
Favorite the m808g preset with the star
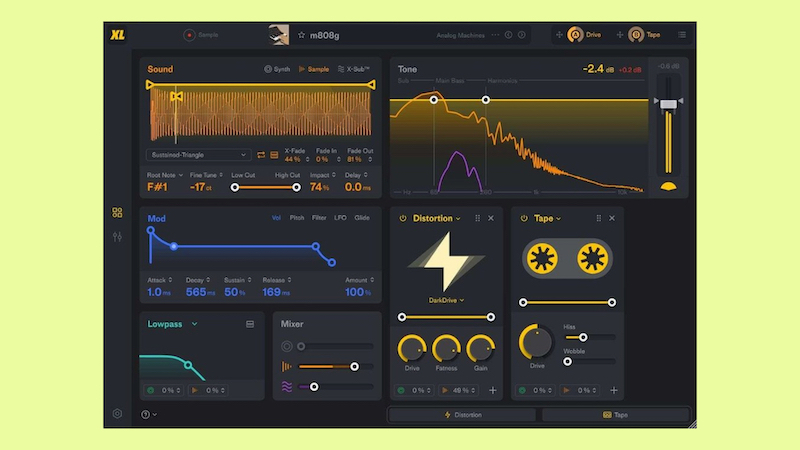(x=301, y=35)
